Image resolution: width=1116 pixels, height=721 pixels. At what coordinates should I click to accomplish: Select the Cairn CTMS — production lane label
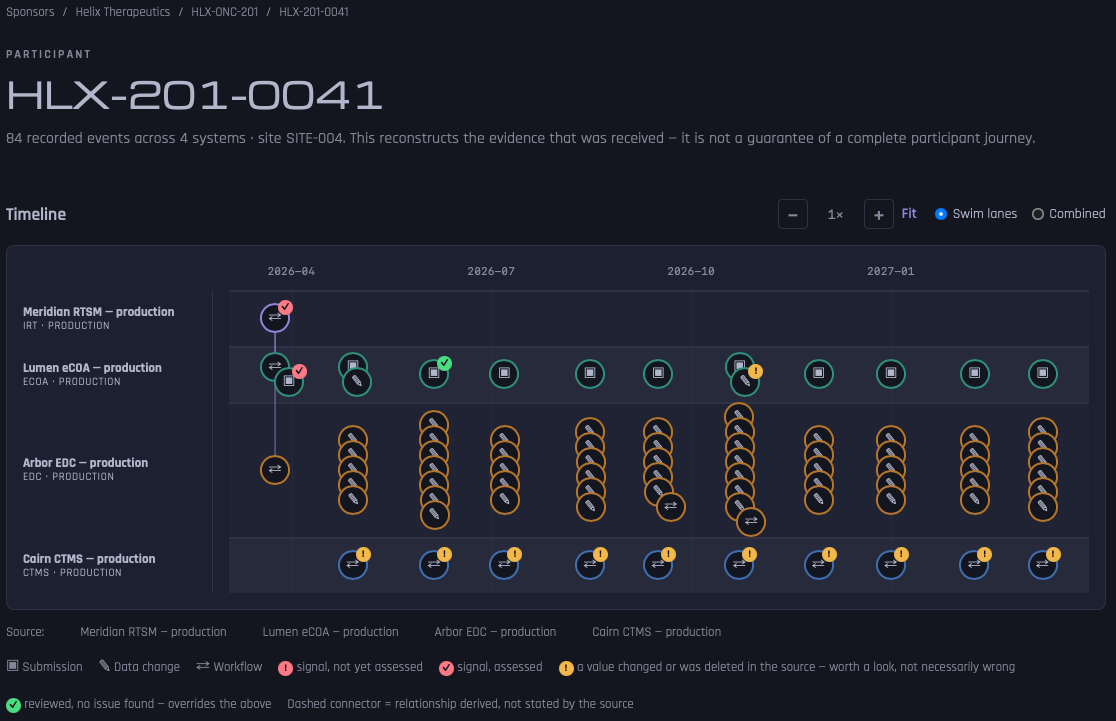pyautogui.click(x=89, y=559)
